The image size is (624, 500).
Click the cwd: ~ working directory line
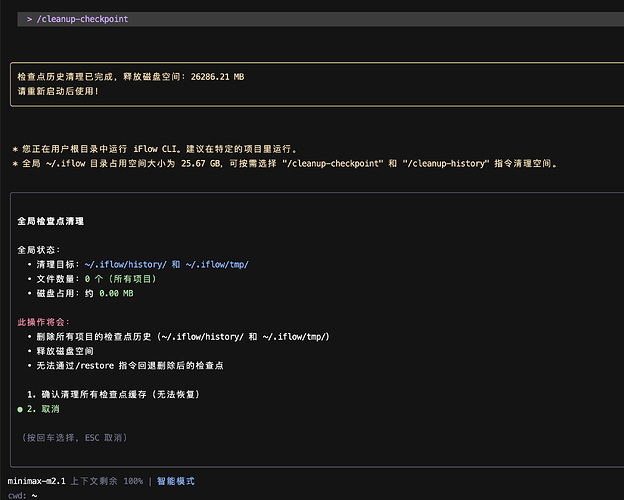(23, 495)
